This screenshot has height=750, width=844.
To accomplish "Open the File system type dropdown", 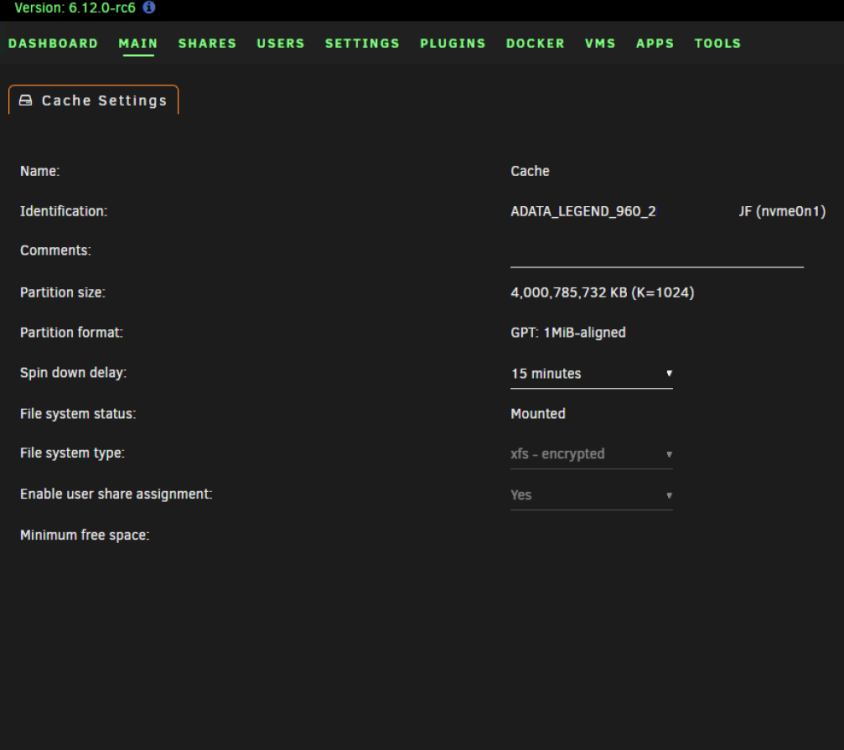I will pos(591,454).
